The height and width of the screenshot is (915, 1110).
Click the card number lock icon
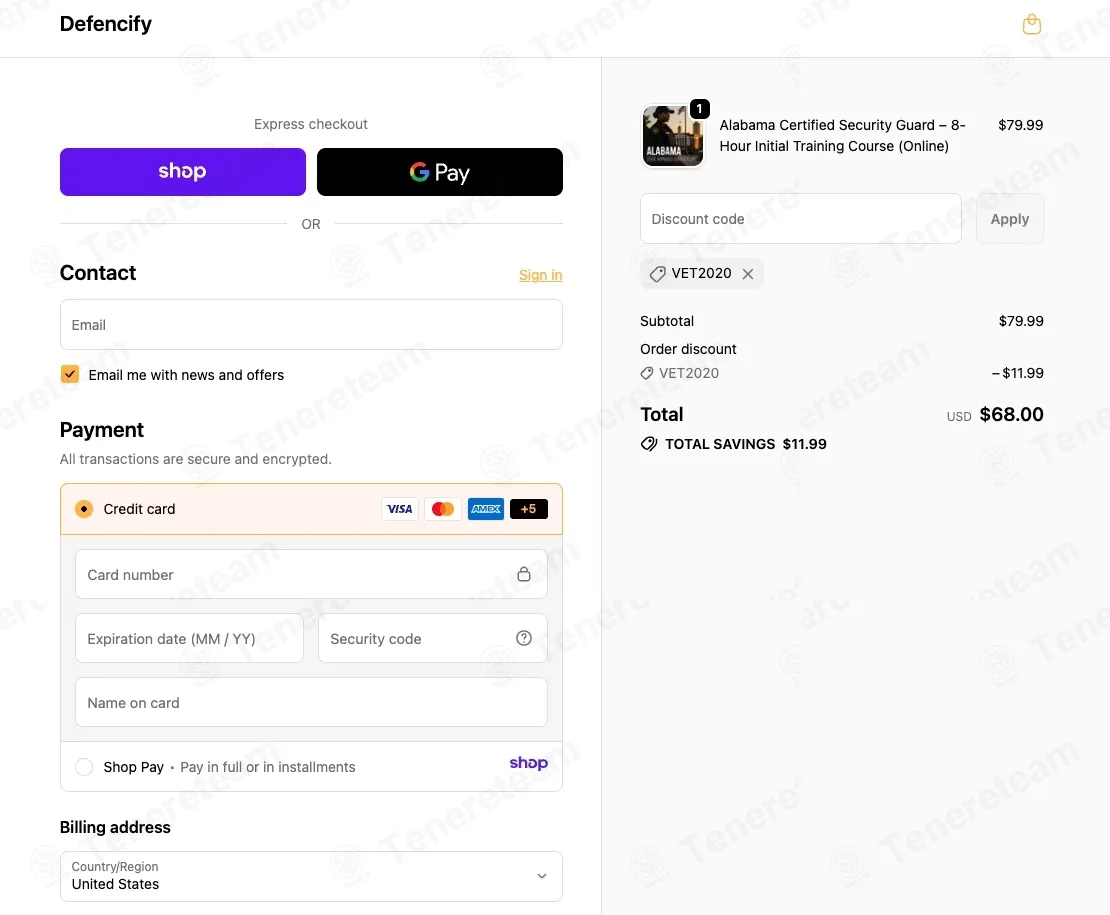pos(524,574)
